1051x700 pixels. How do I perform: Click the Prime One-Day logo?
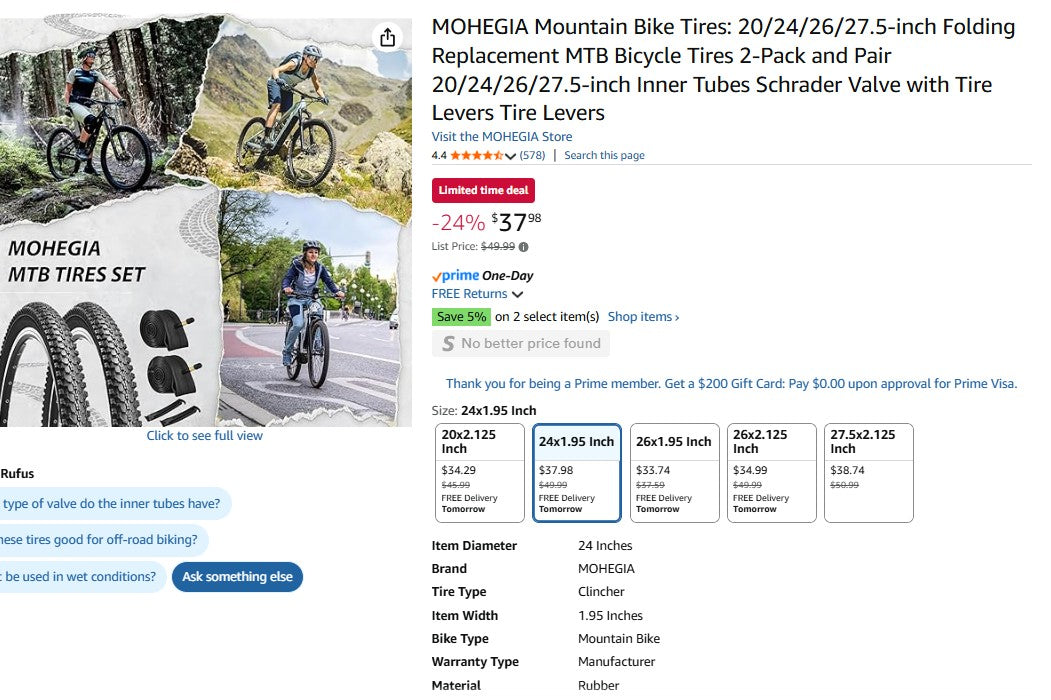[x=459, y=275]
